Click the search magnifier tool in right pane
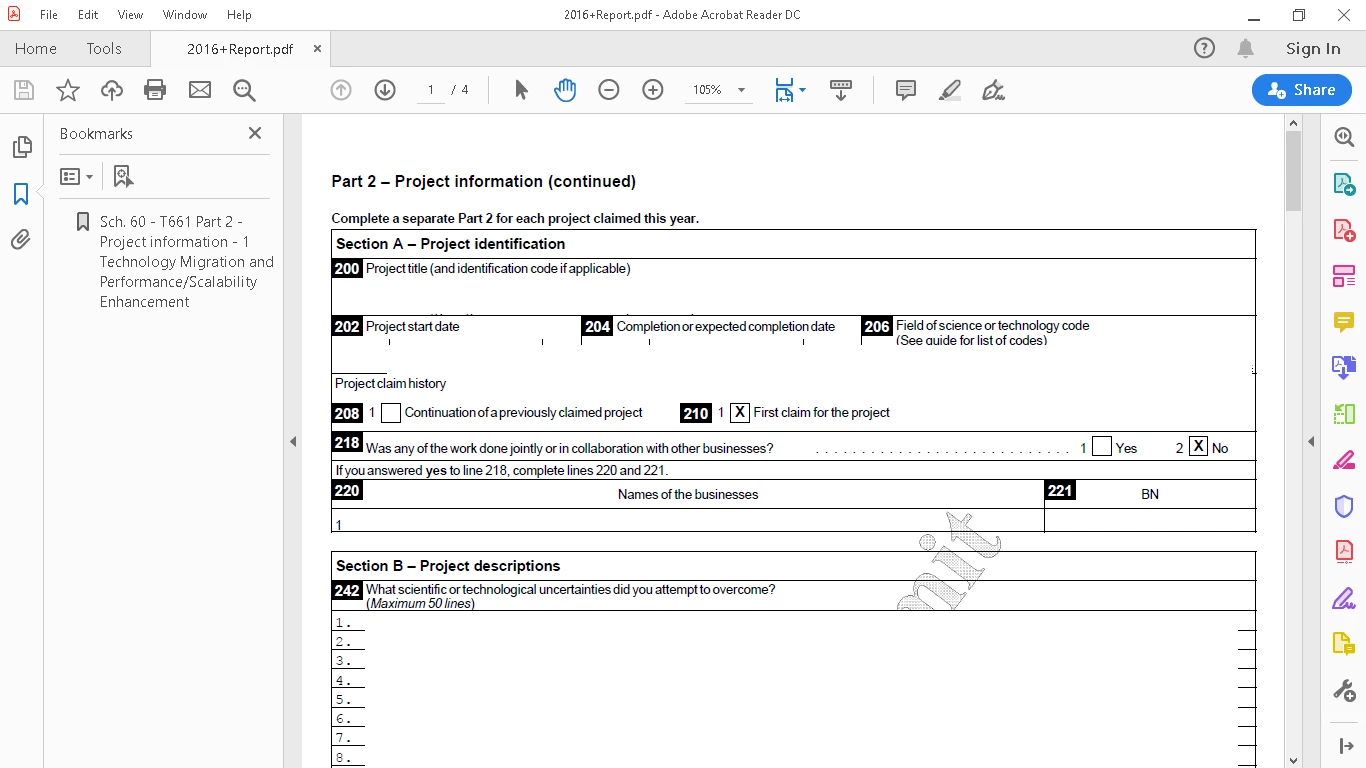The width and height of the screenshot is (1366, 768). (x=1344, y=138)
